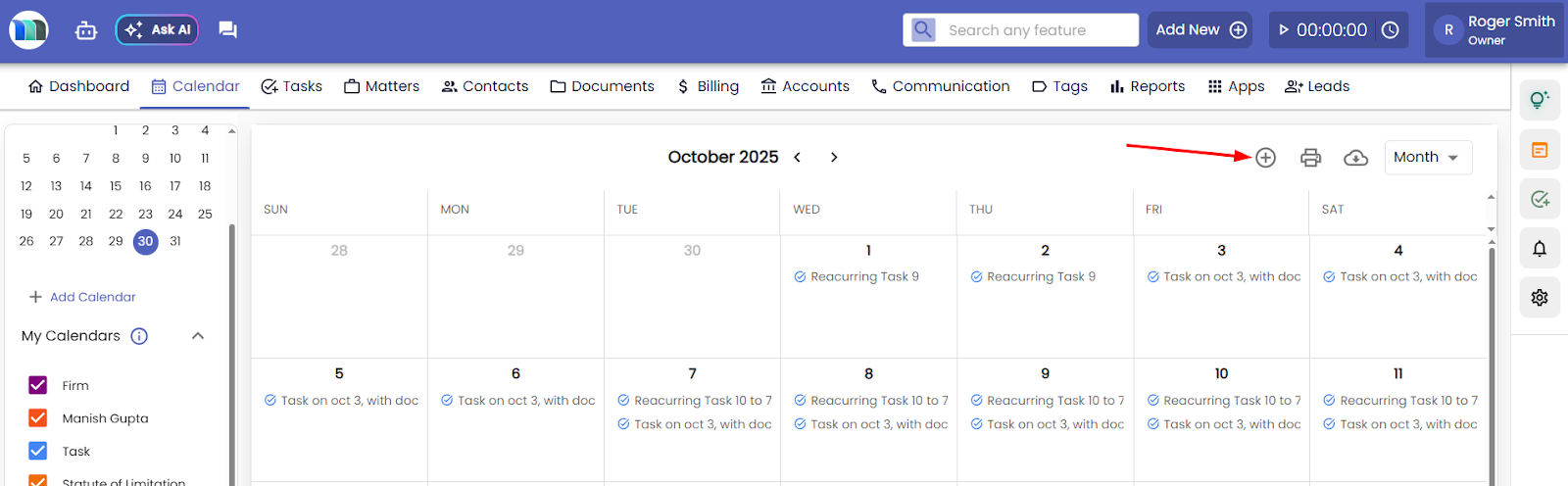Open the Matters tab
This screenshot has width=1568, height=486.
click(381, 86)
